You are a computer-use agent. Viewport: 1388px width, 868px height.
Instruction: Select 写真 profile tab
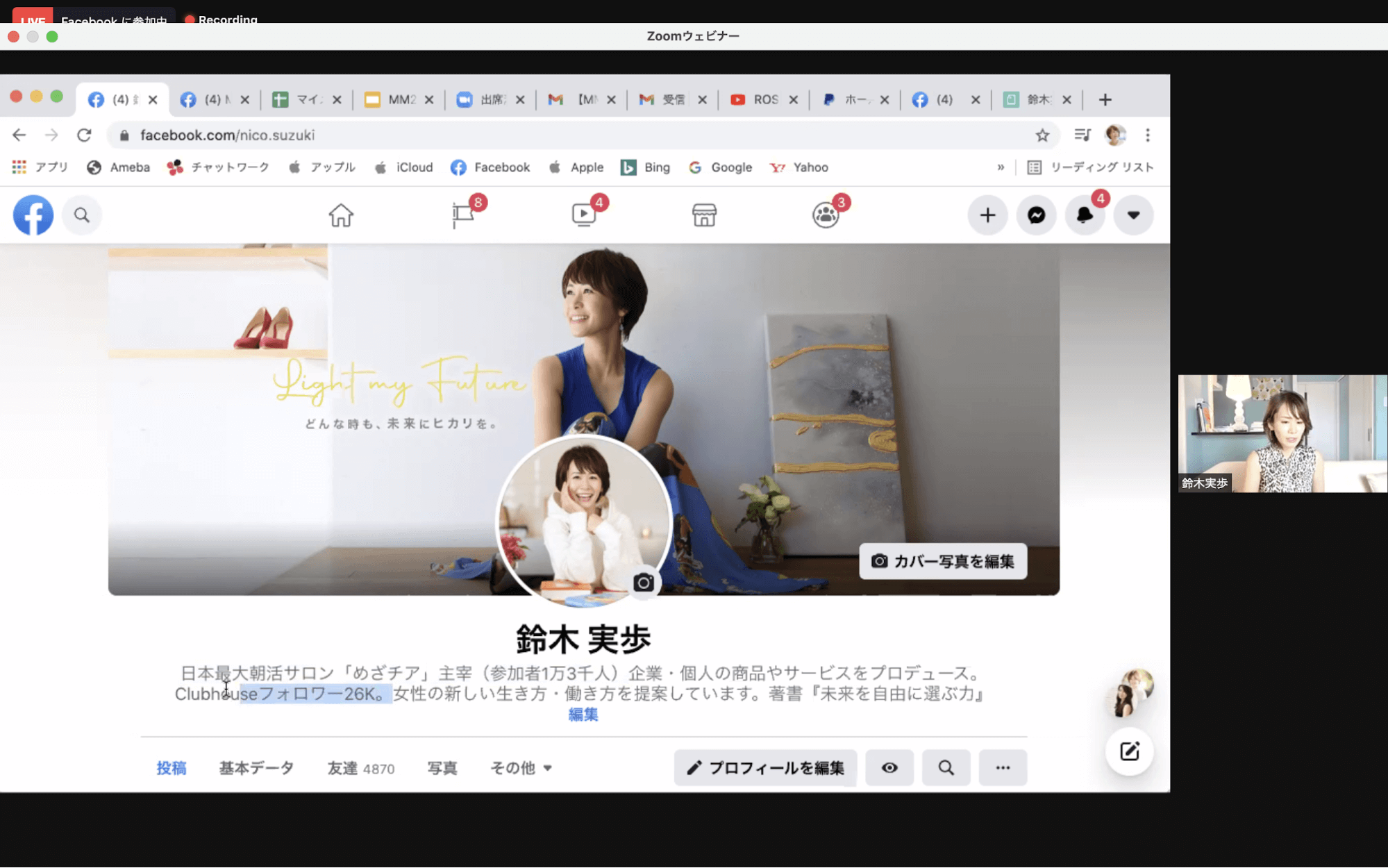(442, 768)
